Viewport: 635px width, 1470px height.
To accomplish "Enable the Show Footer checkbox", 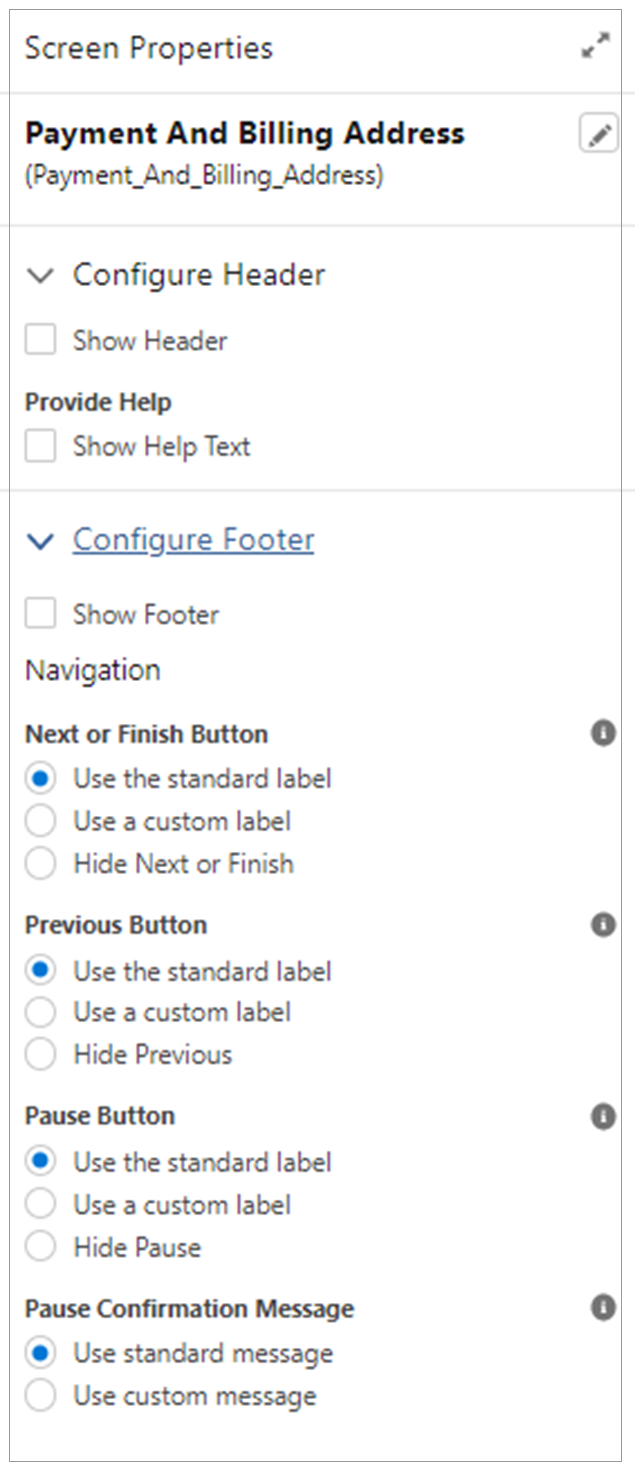I will [41, 614].
